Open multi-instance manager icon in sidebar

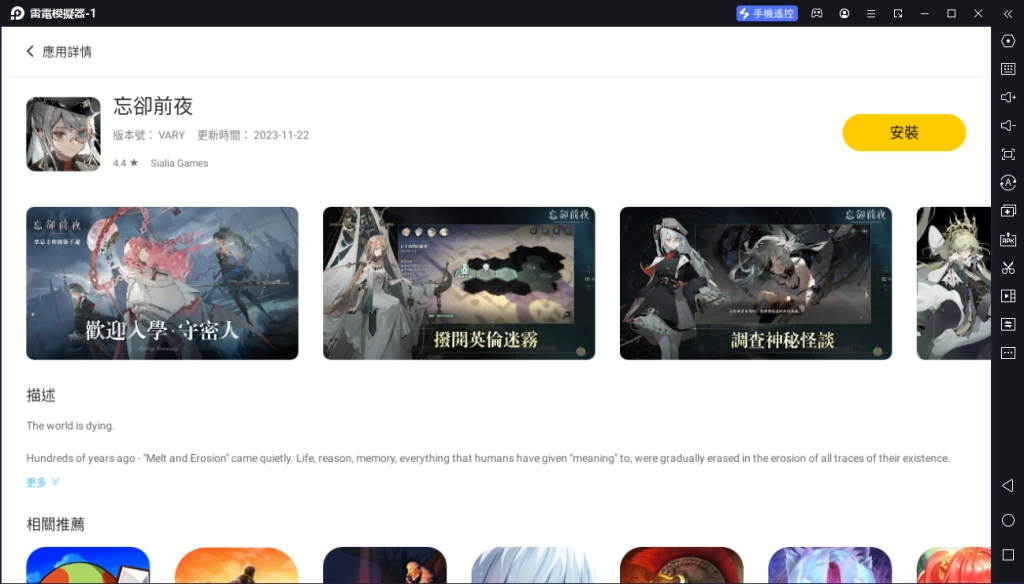1008,211
